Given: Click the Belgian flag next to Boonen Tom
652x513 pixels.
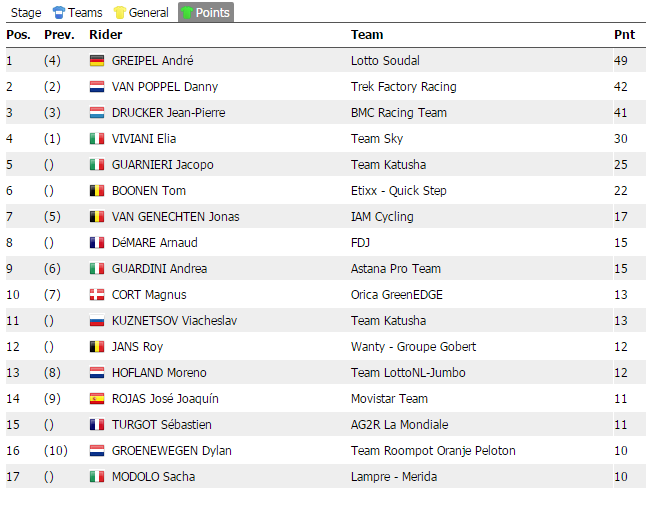Looking at the screenshot, I should [97, 191].
